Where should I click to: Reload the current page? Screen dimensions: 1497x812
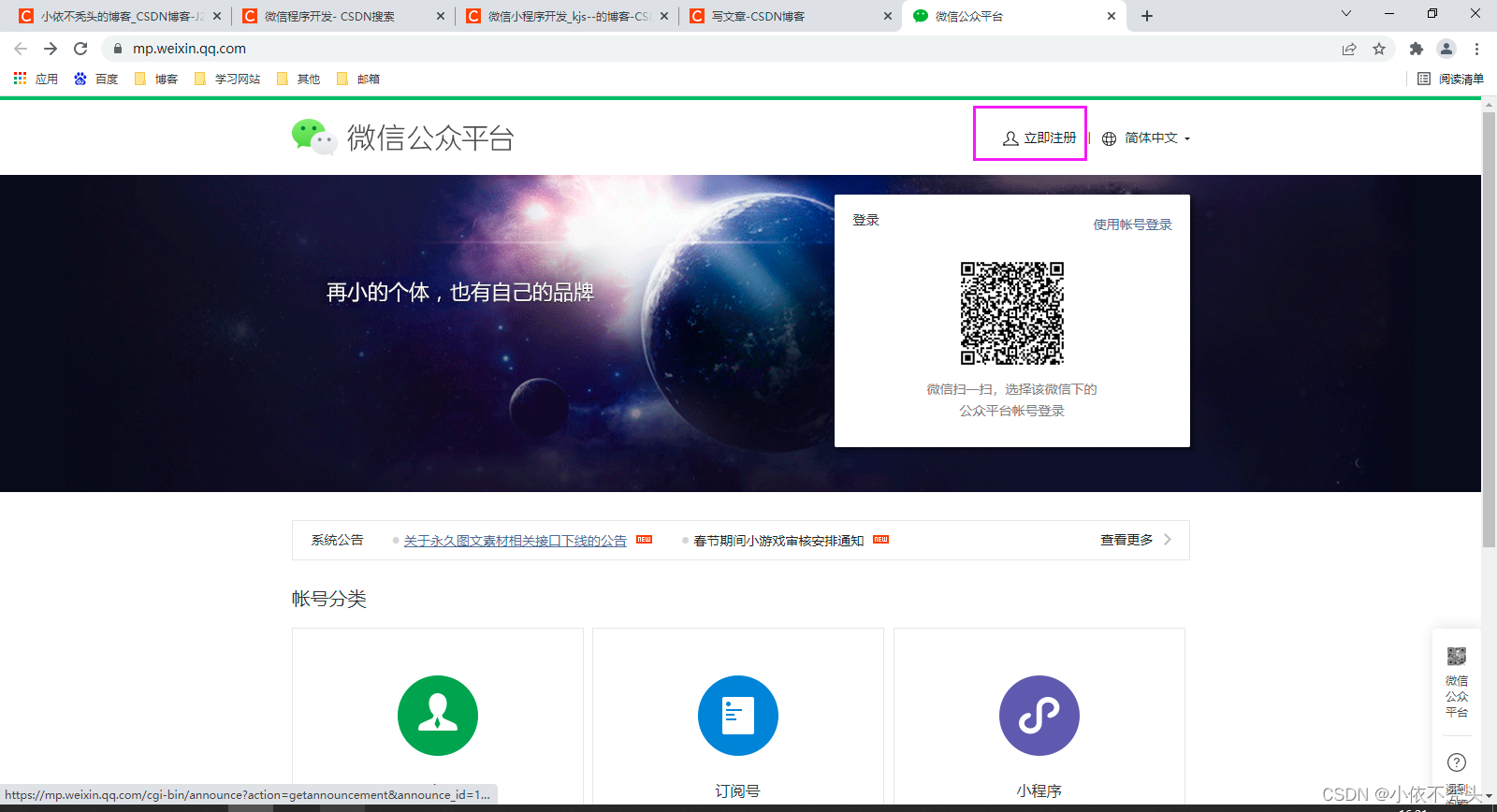click(80, 49)
